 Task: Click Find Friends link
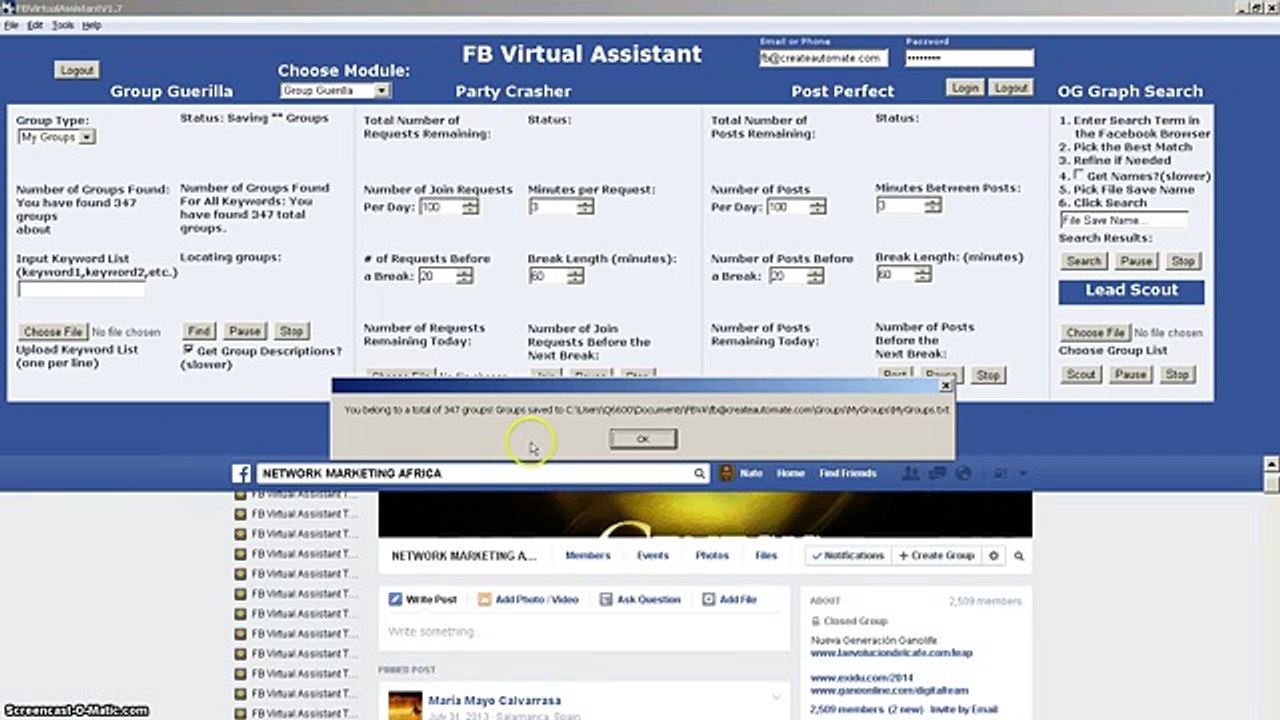[847, 474]
